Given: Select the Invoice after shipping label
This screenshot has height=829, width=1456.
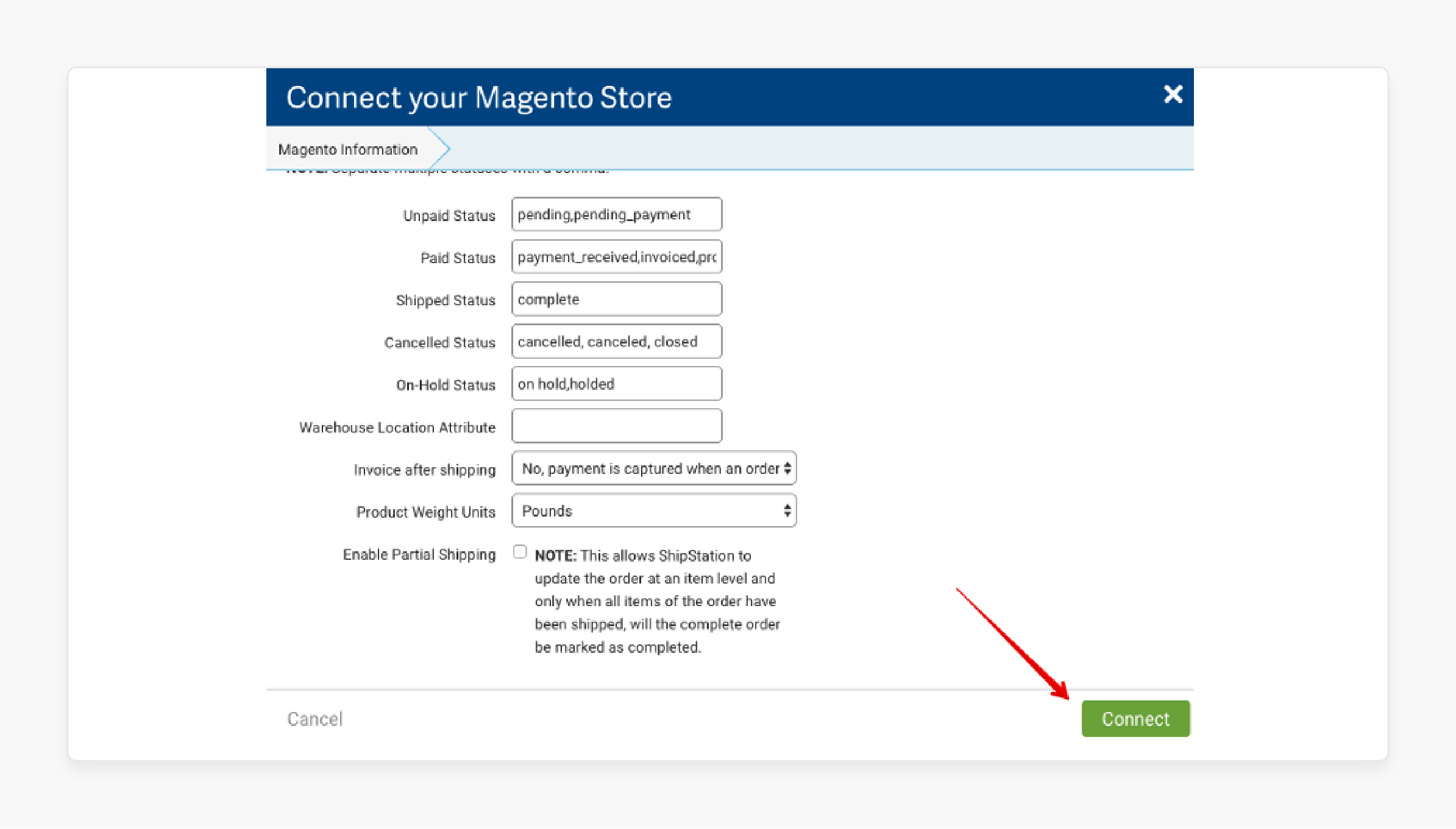Looking at the screenshot, I should [x=425, y=470].
